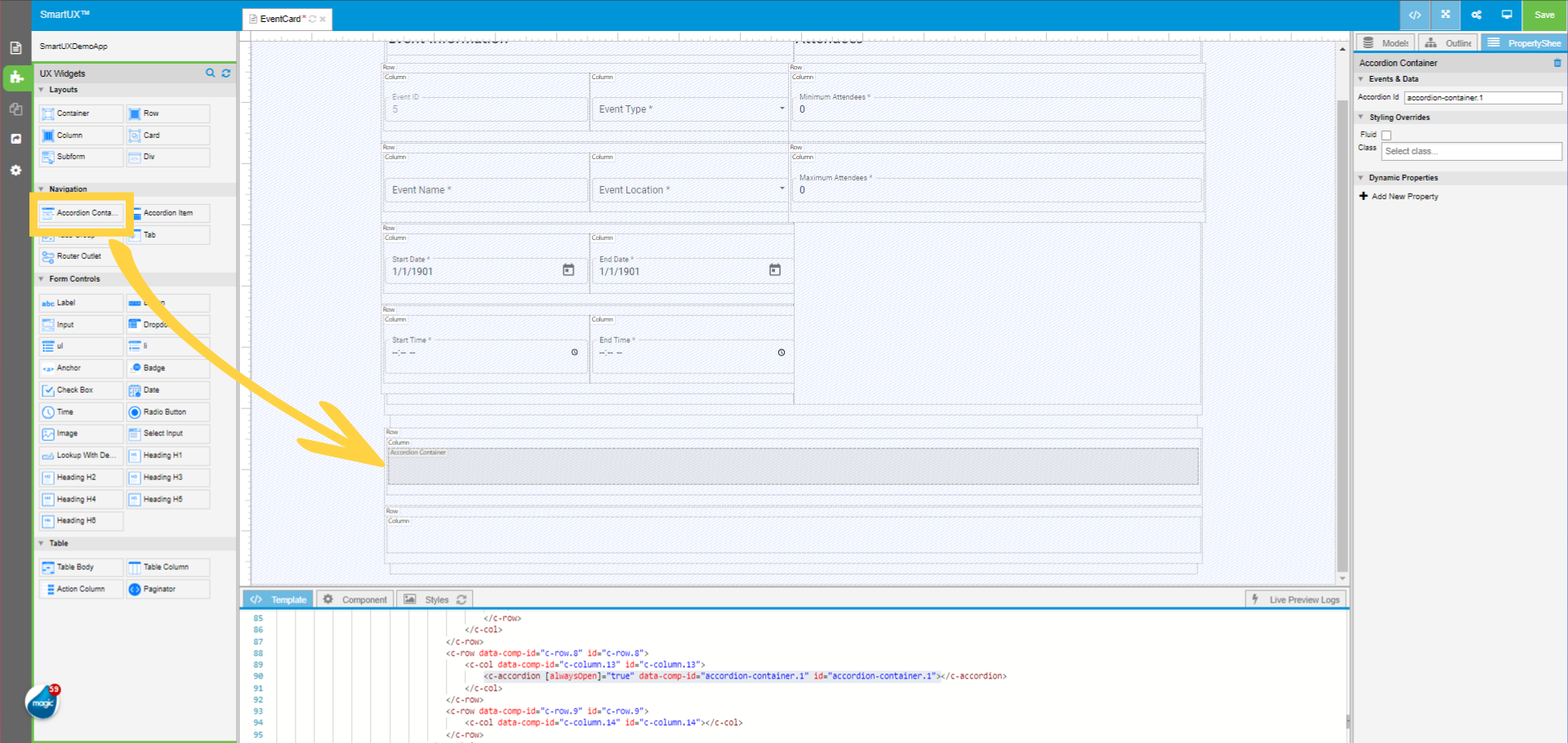Open the pages document icon in left sidebar

click(16, 48)
